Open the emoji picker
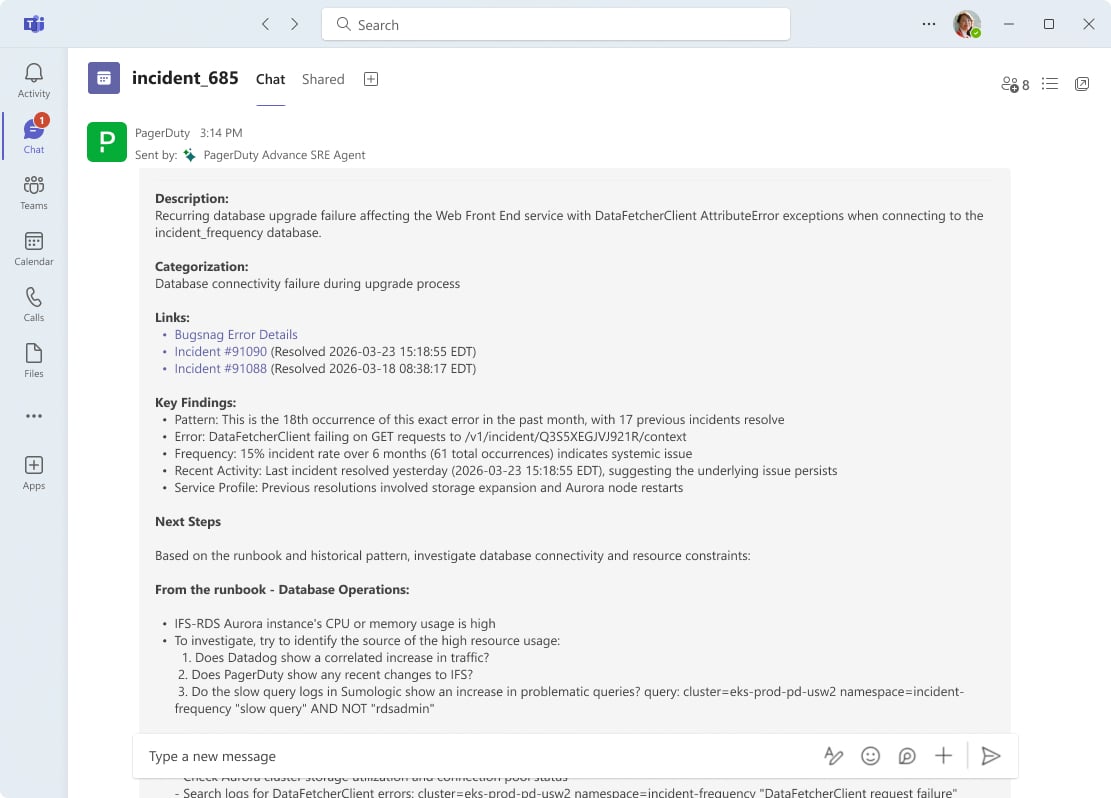The width and height of the screenshot is (1111, 798). point(870,756)
